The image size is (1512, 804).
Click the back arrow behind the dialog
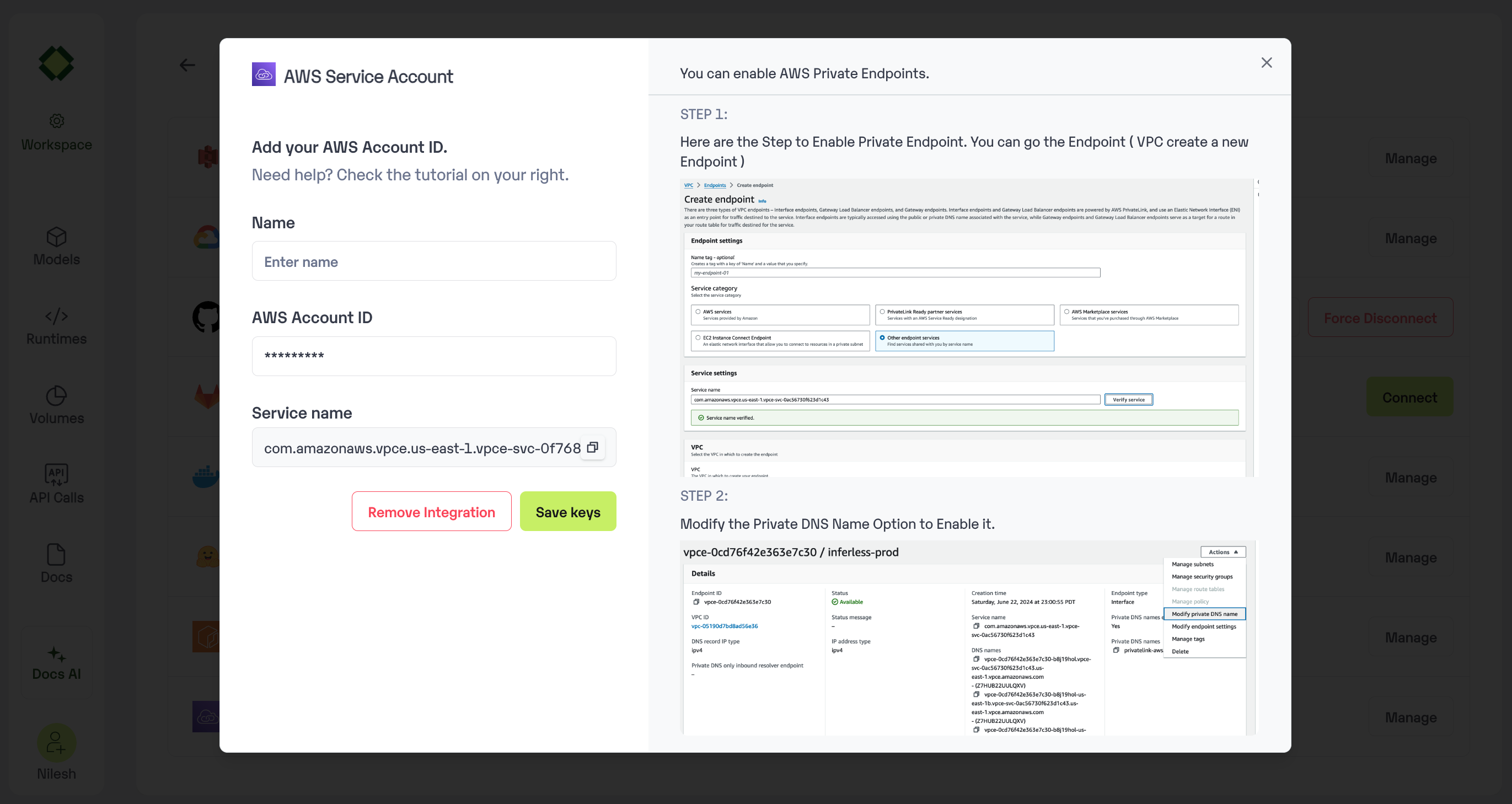[x=187, y=65]
